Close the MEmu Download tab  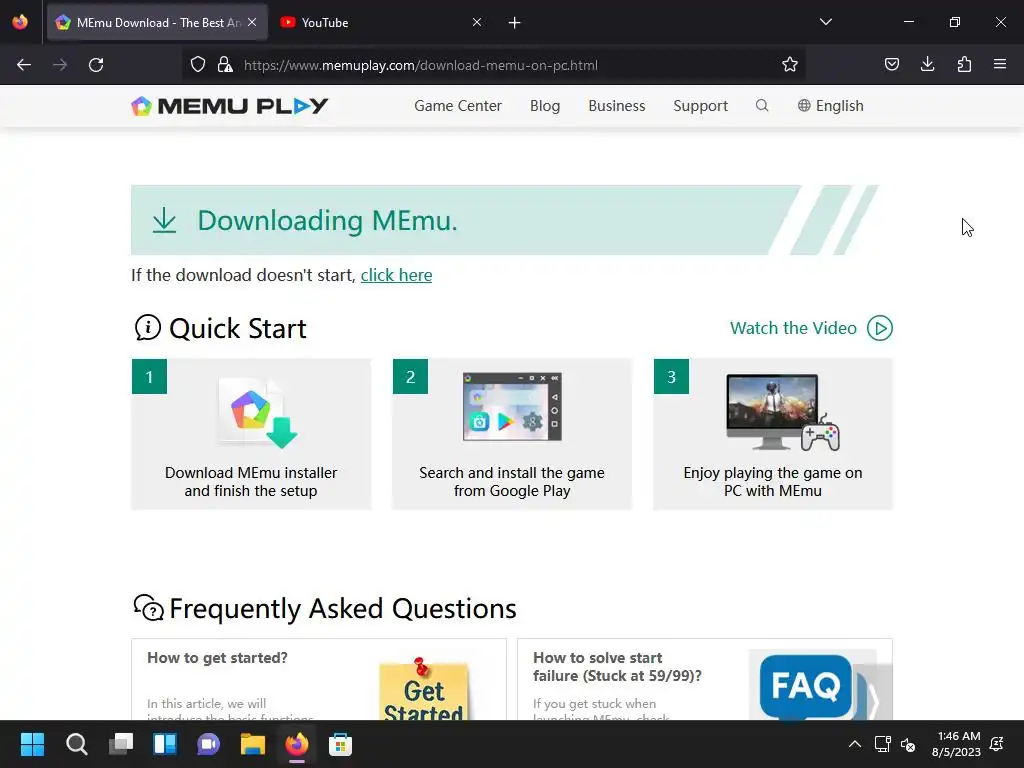pyautogui.click(x=252, y=22)
